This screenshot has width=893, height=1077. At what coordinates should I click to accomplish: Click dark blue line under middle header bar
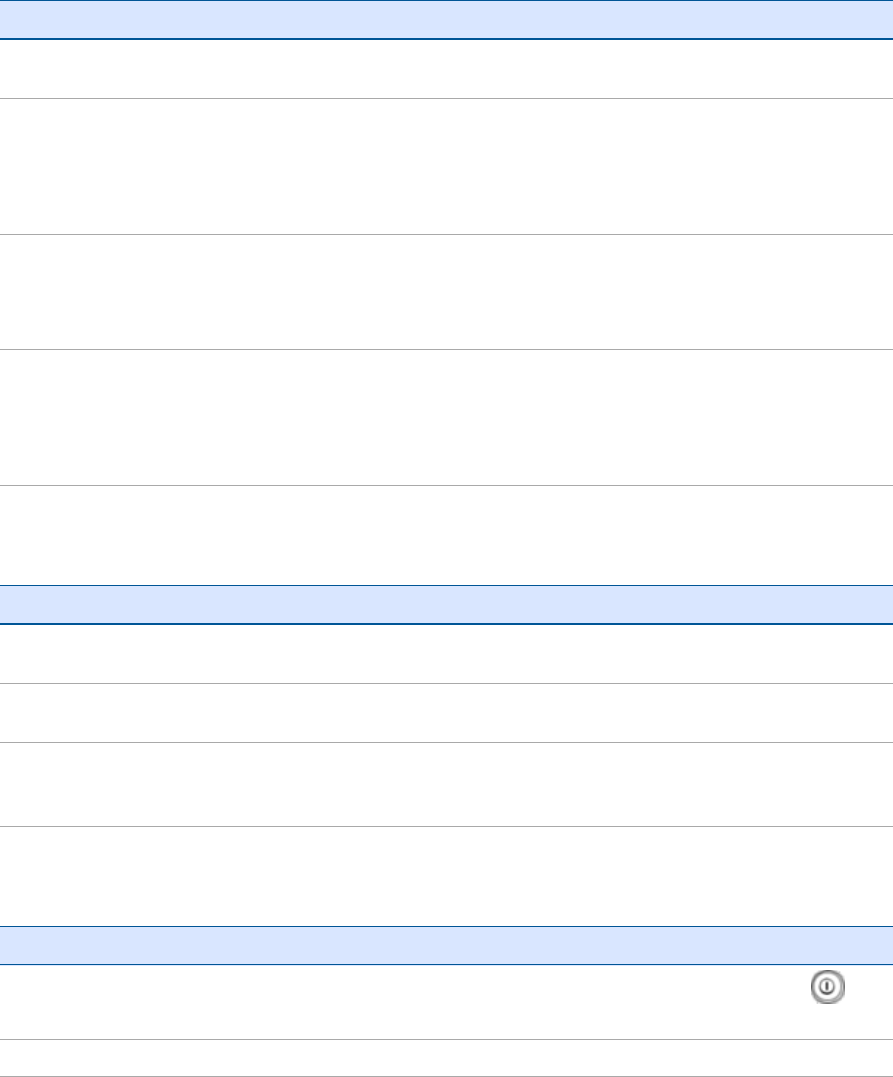(446, 624)
